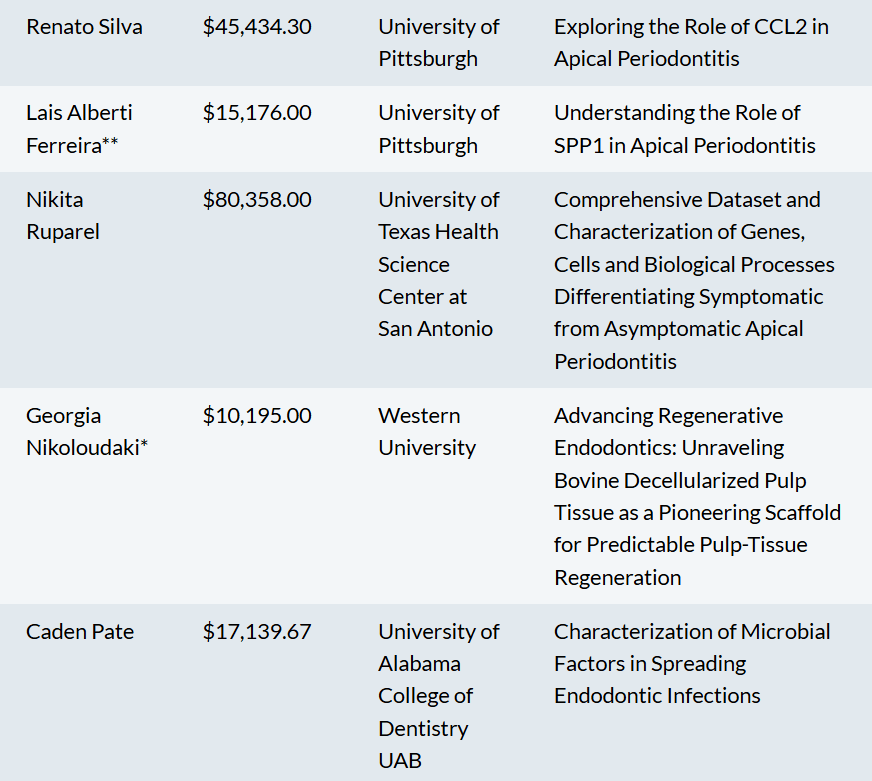
Task: Click University of Alabama College of Dentistry
Action: (x=438, y=695)
